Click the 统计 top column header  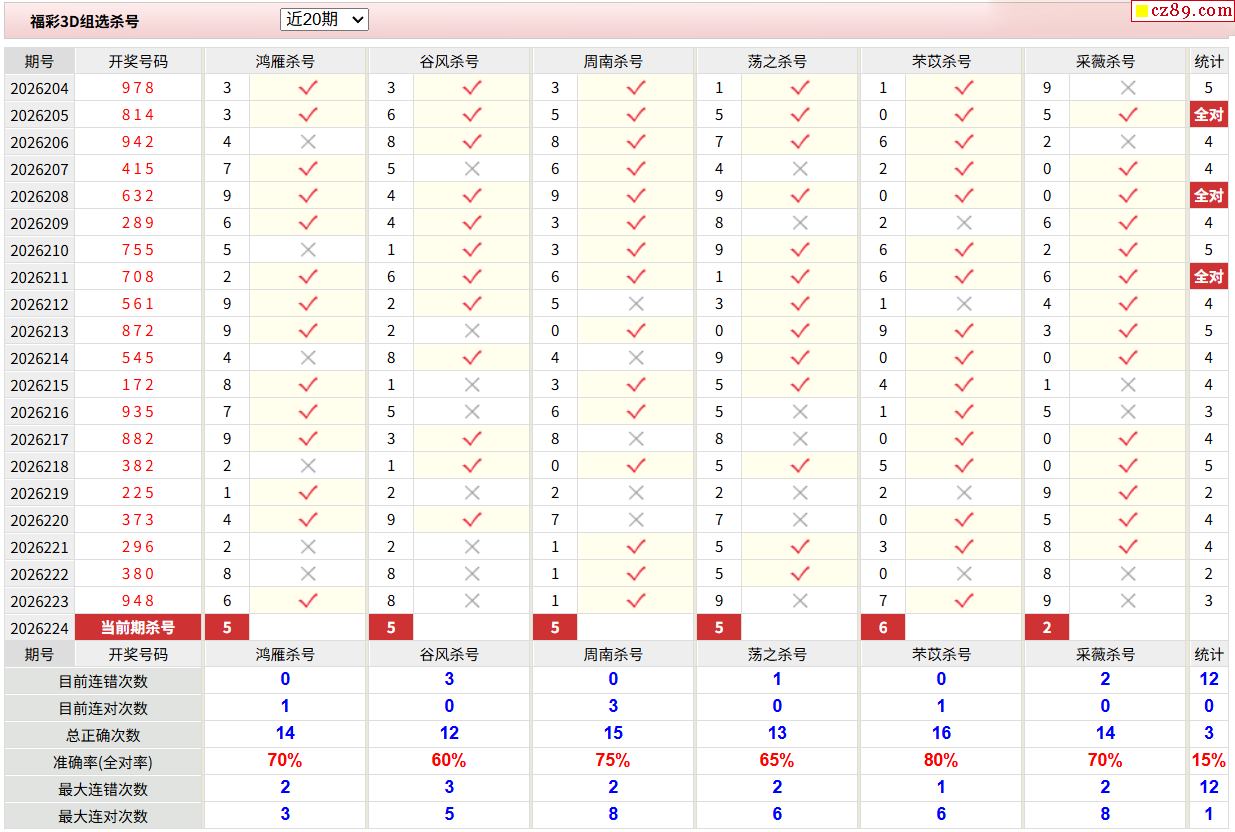1209,61
